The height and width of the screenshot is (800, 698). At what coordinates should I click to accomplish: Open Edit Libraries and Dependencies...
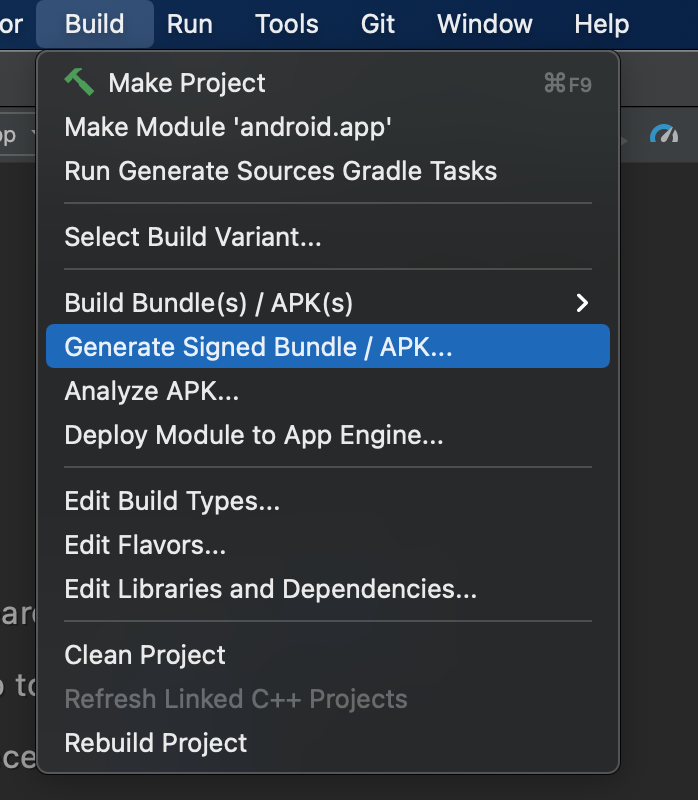[270, 589]
